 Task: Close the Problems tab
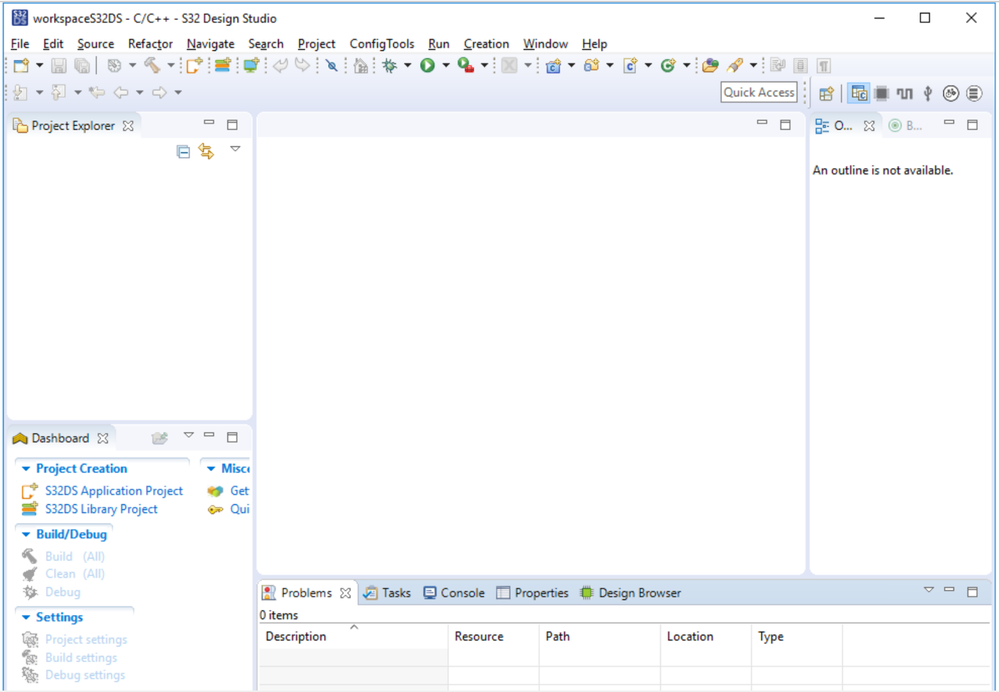coord(345,593)
